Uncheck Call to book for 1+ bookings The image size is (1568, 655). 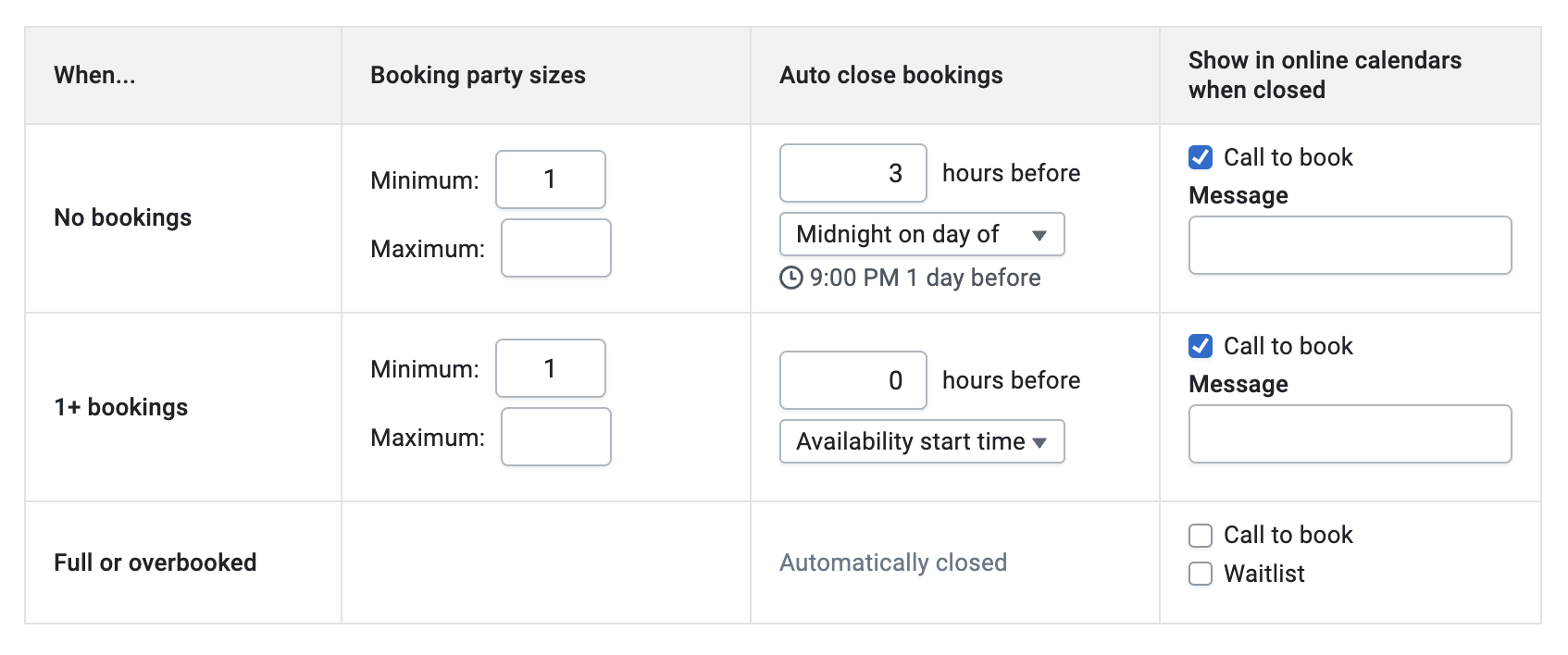pyautogui.click(x=1201, y=346)
